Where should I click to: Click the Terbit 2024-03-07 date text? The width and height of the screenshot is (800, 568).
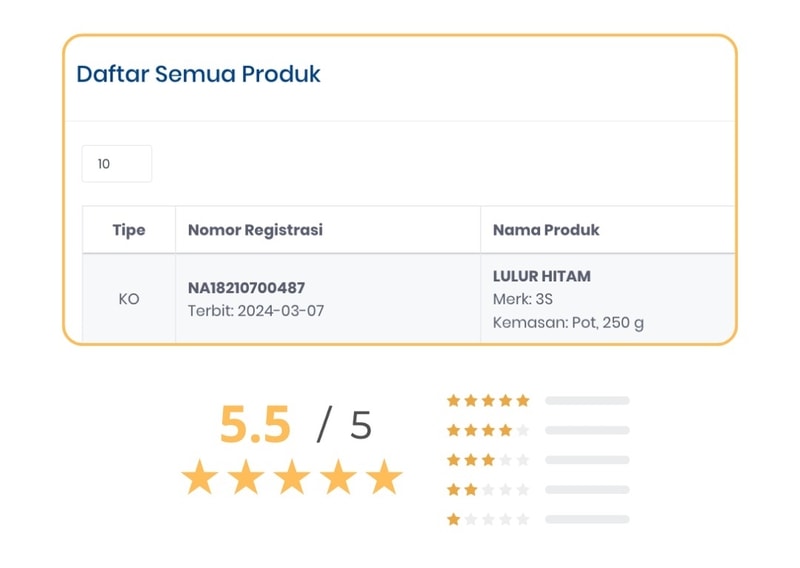click(256, 311)
